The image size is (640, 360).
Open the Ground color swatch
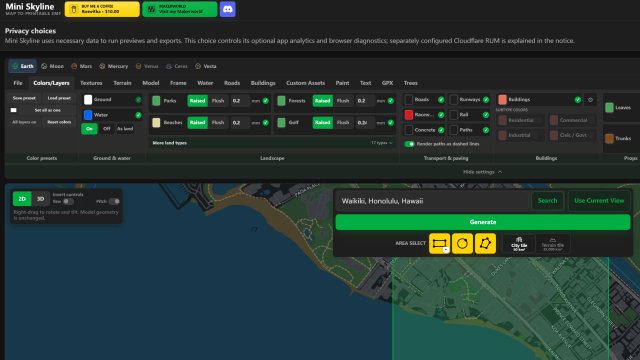(x=88, y=100)
